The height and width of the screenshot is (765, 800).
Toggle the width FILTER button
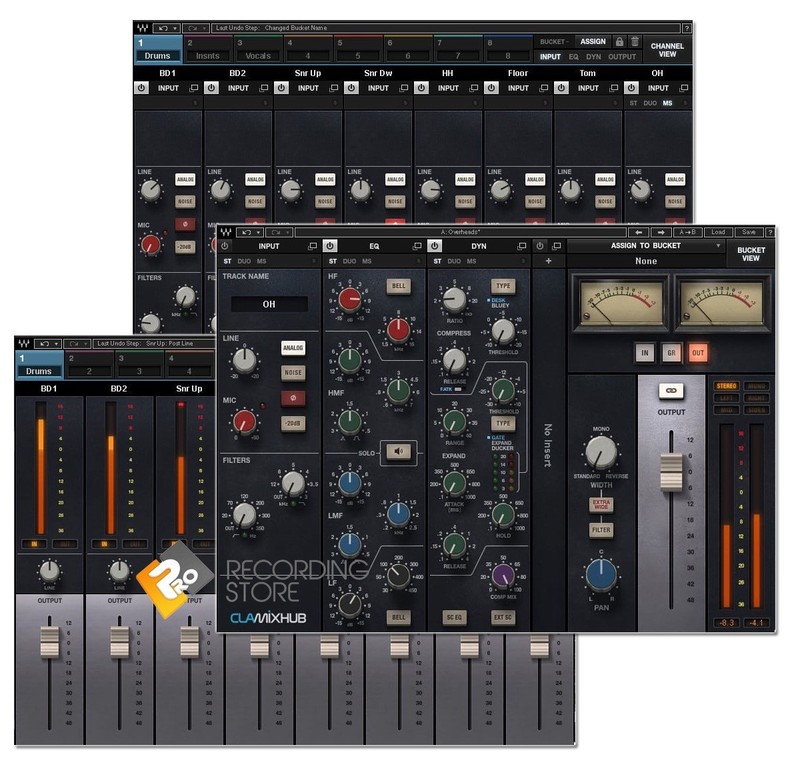[x=601, y=530]
